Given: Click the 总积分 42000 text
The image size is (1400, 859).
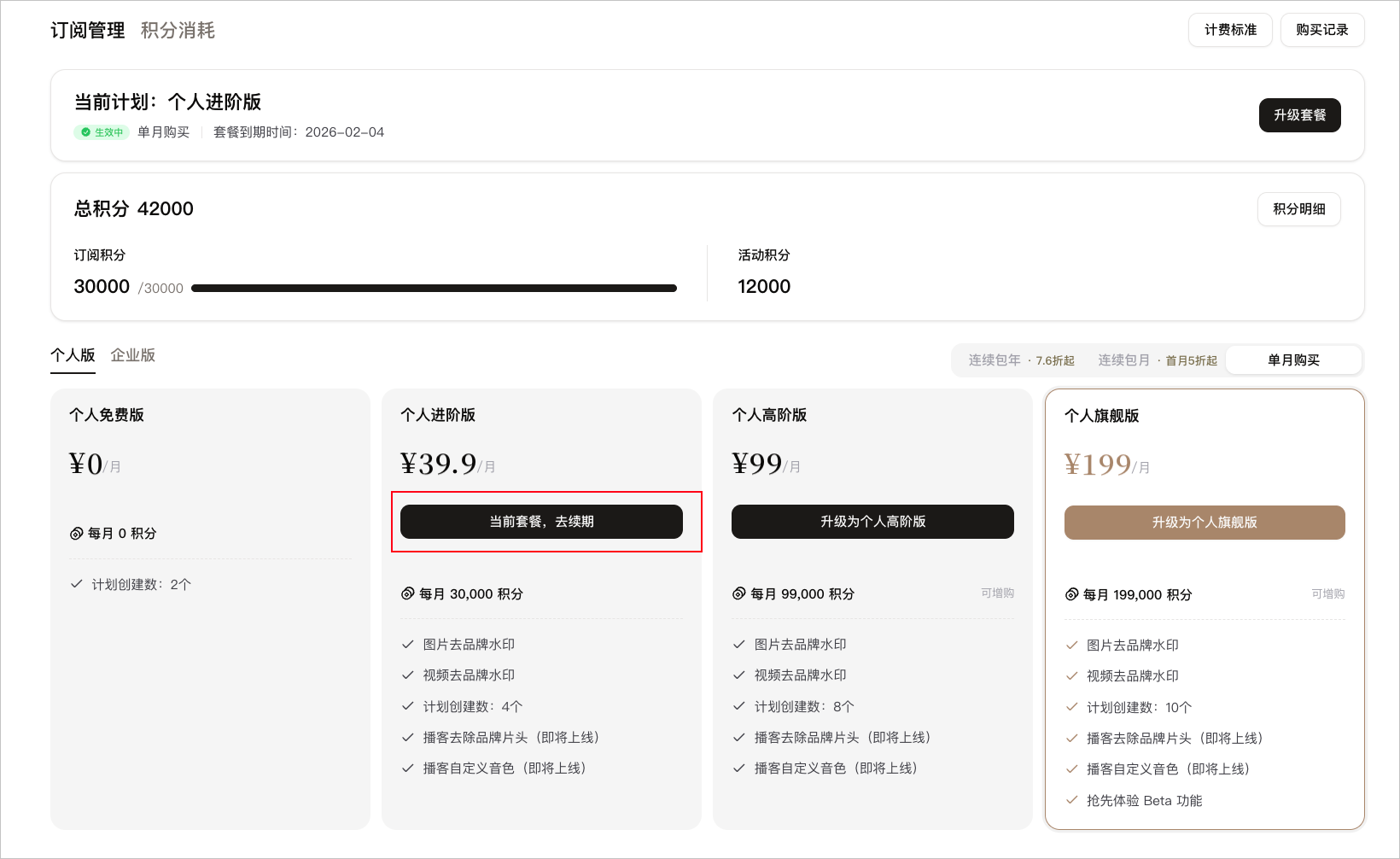Looking at the screenshot, I should 134,209.
